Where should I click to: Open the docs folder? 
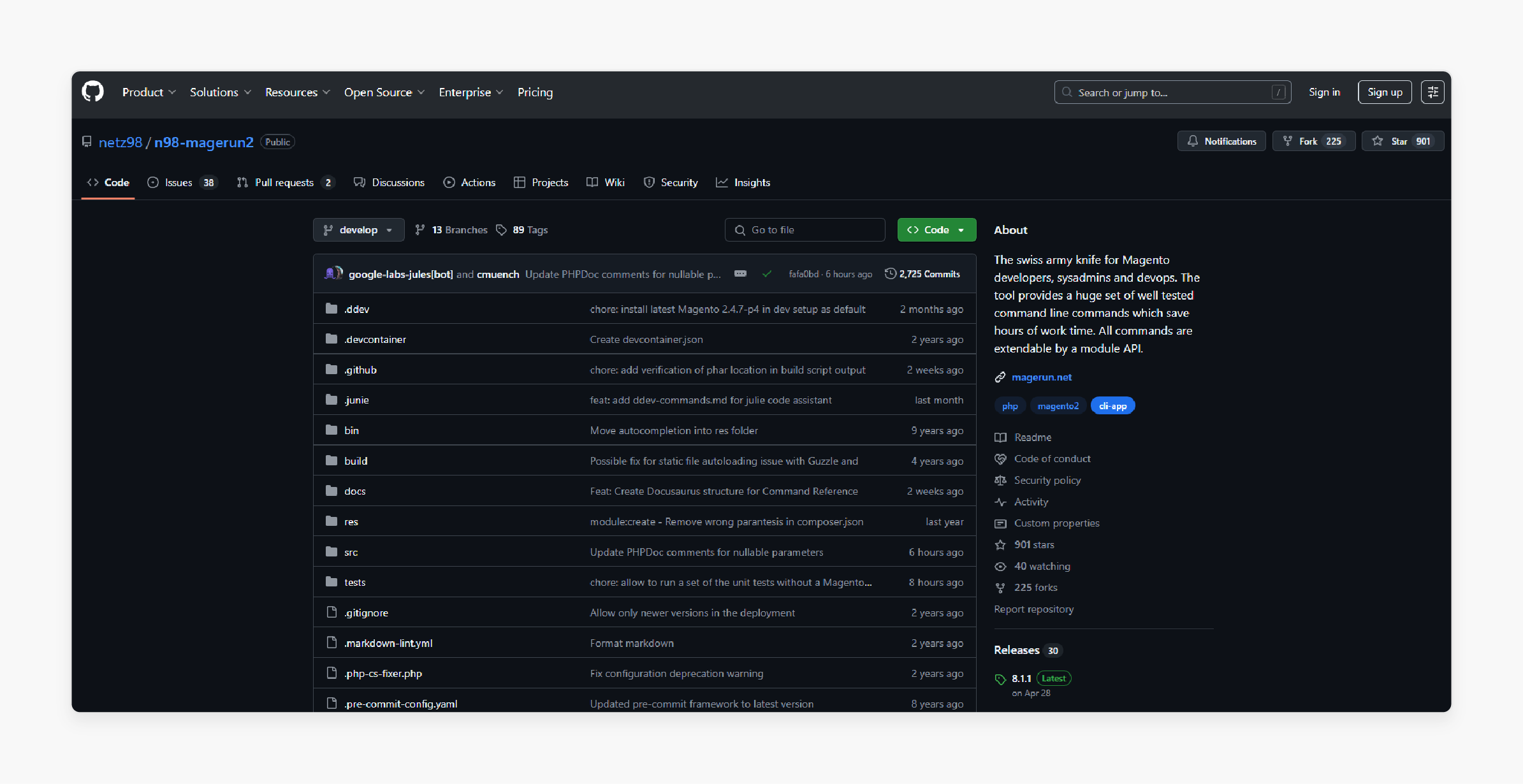355,491
